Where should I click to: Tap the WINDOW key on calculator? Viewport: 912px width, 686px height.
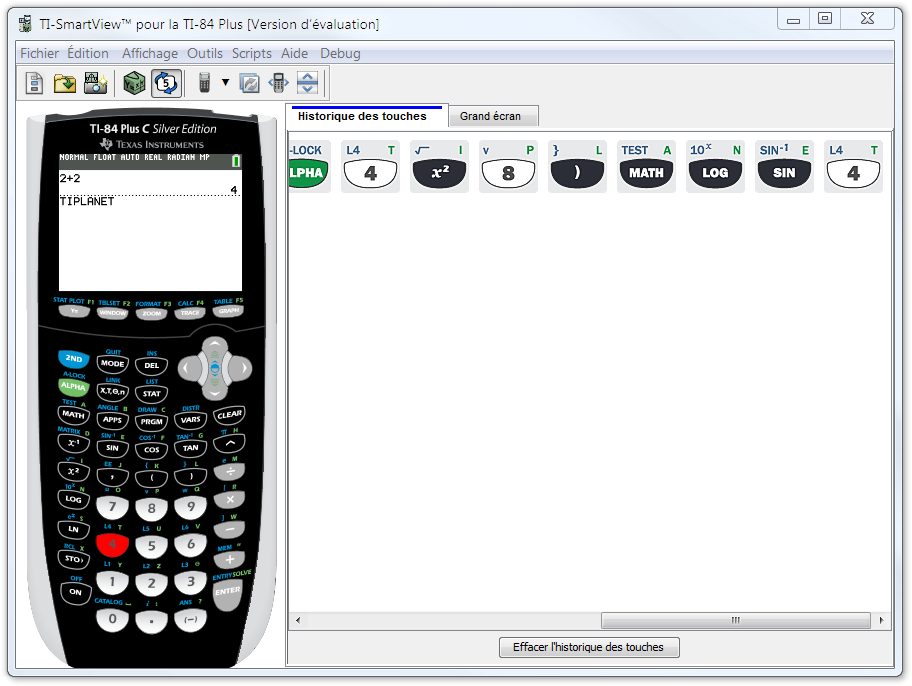coord(112,313)
